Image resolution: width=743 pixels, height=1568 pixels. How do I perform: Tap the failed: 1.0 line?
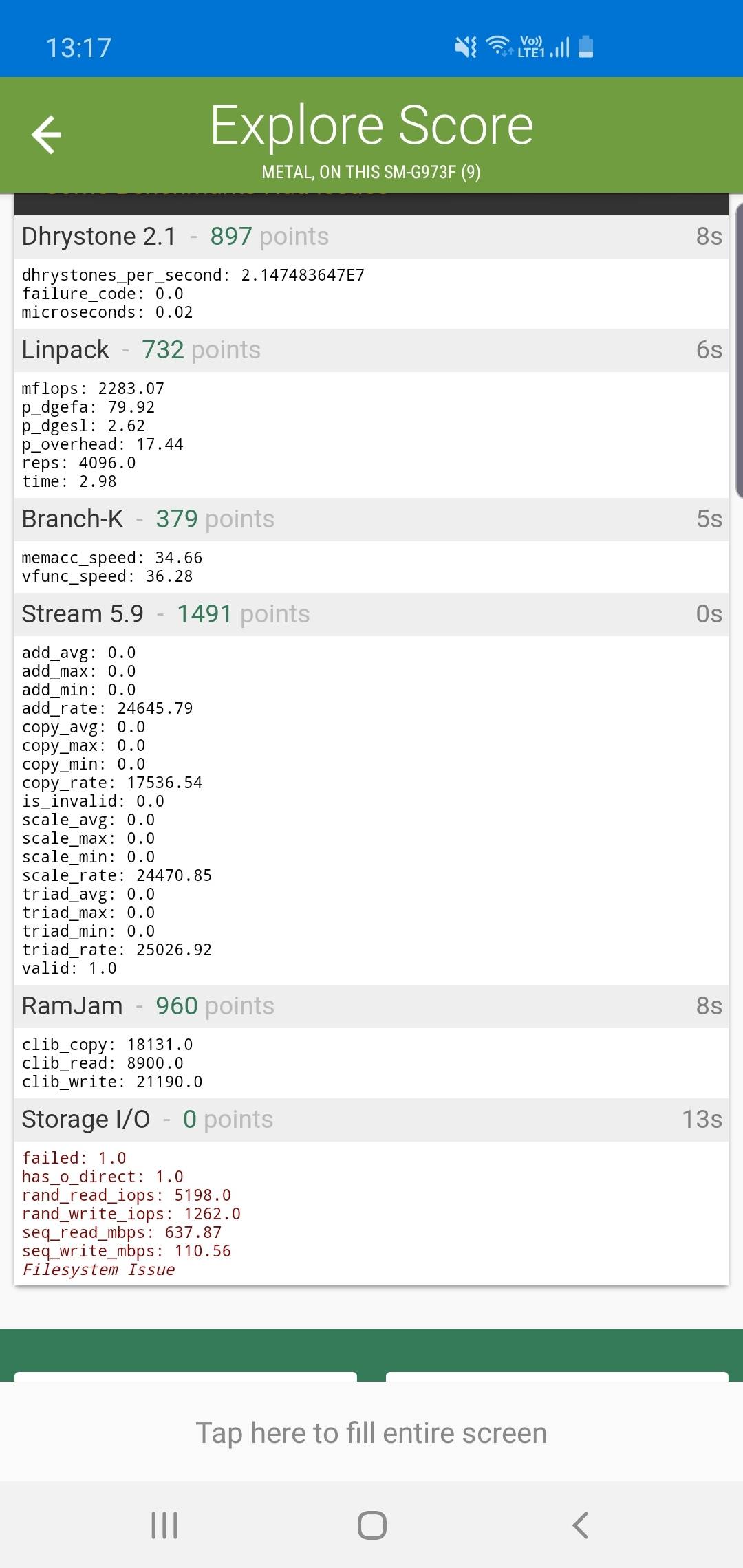tap(74, 1158)
